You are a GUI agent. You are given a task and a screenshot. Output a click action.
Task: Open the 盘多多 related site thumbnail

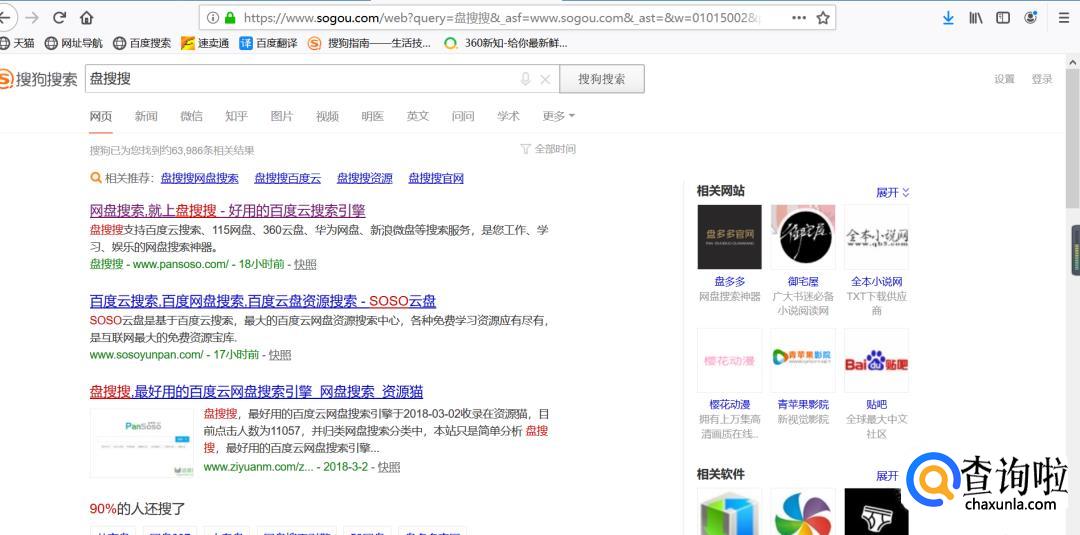[x=729, y=238]
